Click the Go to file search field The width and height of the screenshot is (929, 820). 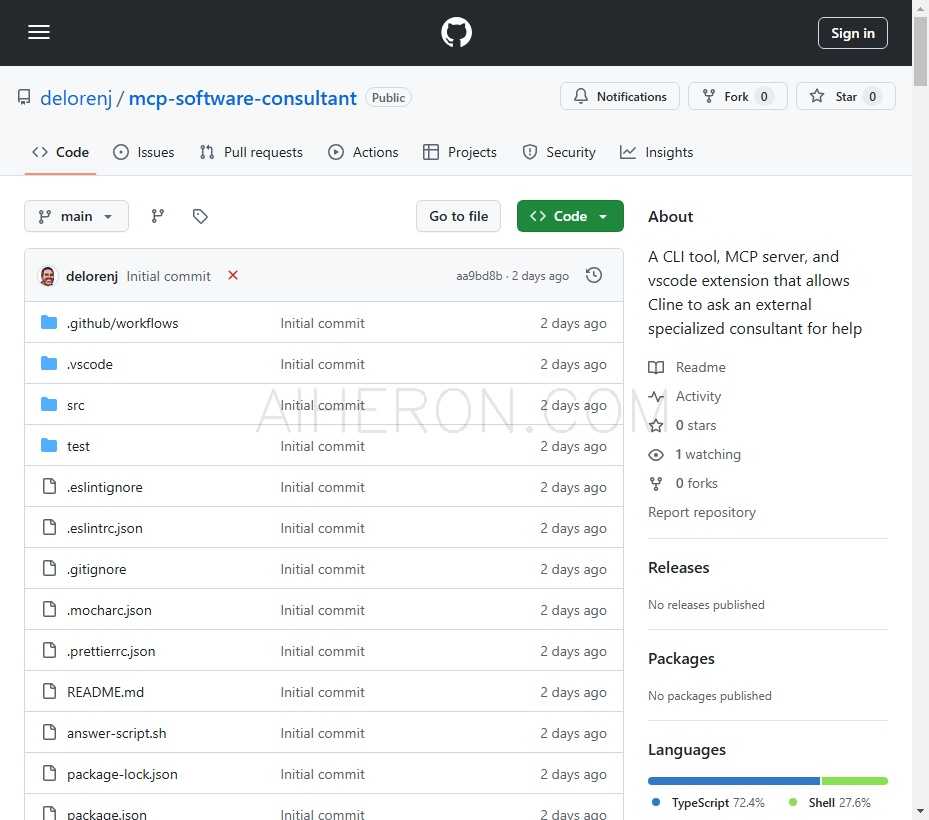point(458,216)
